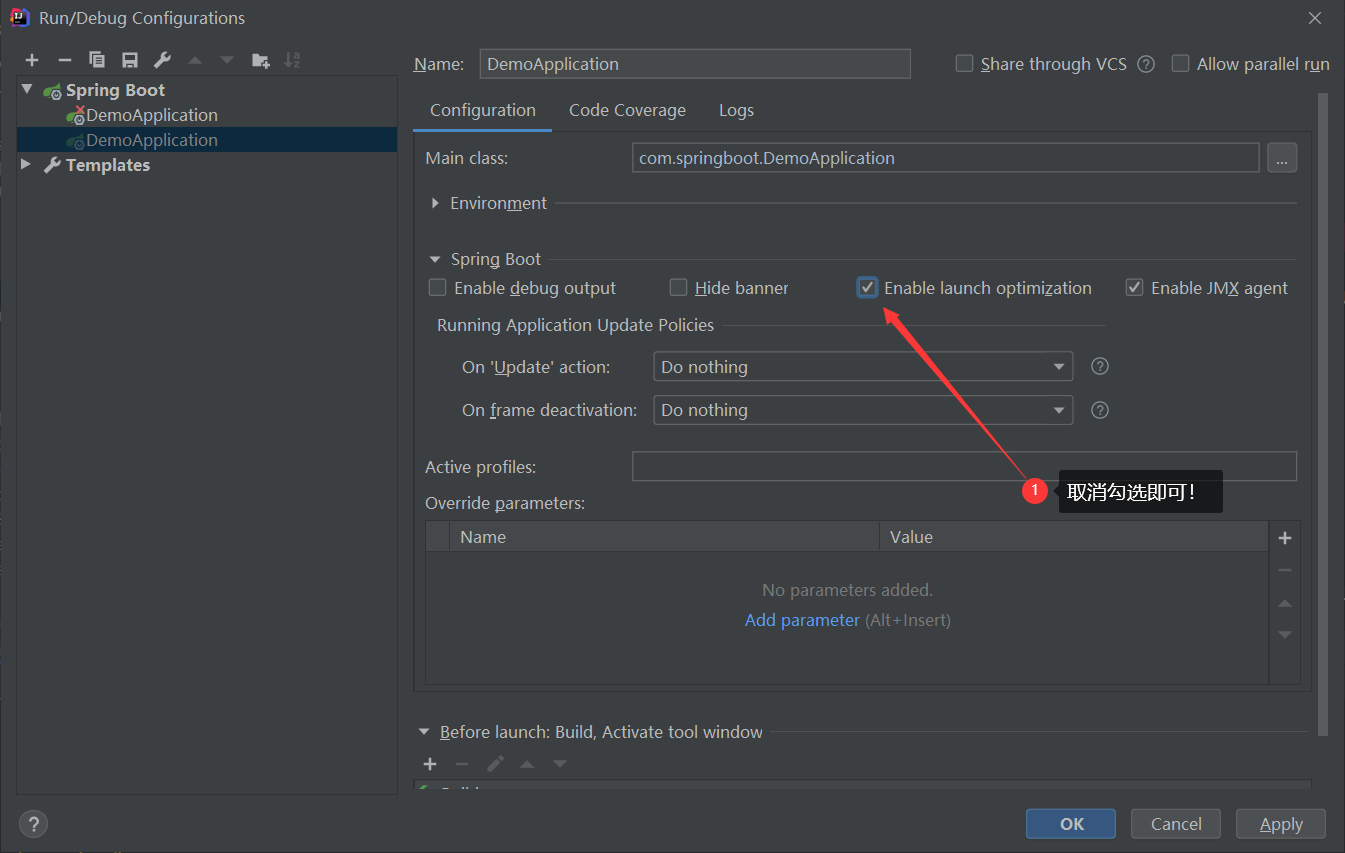Save the configuration with the floppy disk icon
Image resolution: width=1345 pixels, height=853 pixels.
pos(129,59)
